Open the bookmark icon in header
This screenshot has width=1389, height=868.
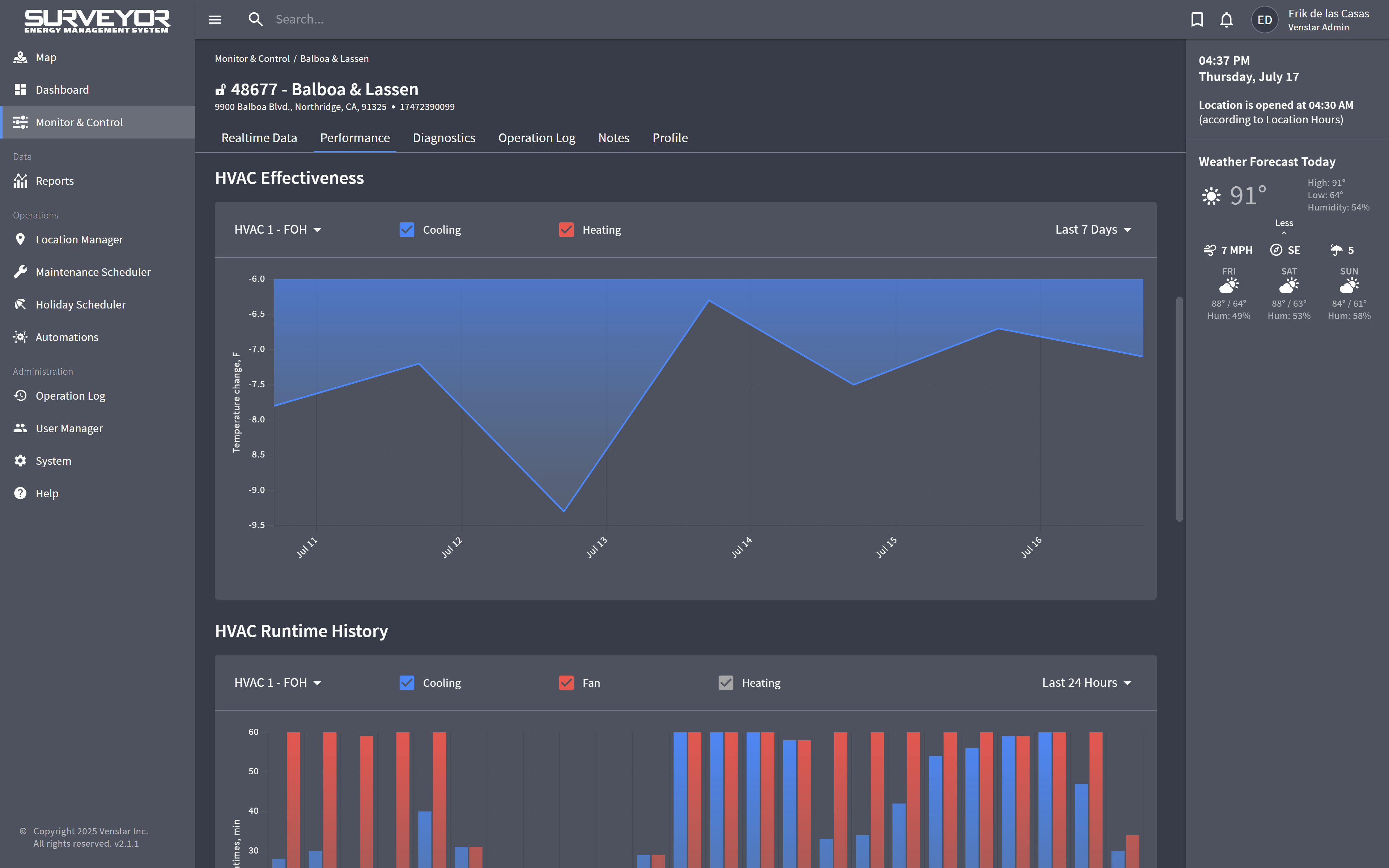pyautogui.click(x=1197, y=20)
